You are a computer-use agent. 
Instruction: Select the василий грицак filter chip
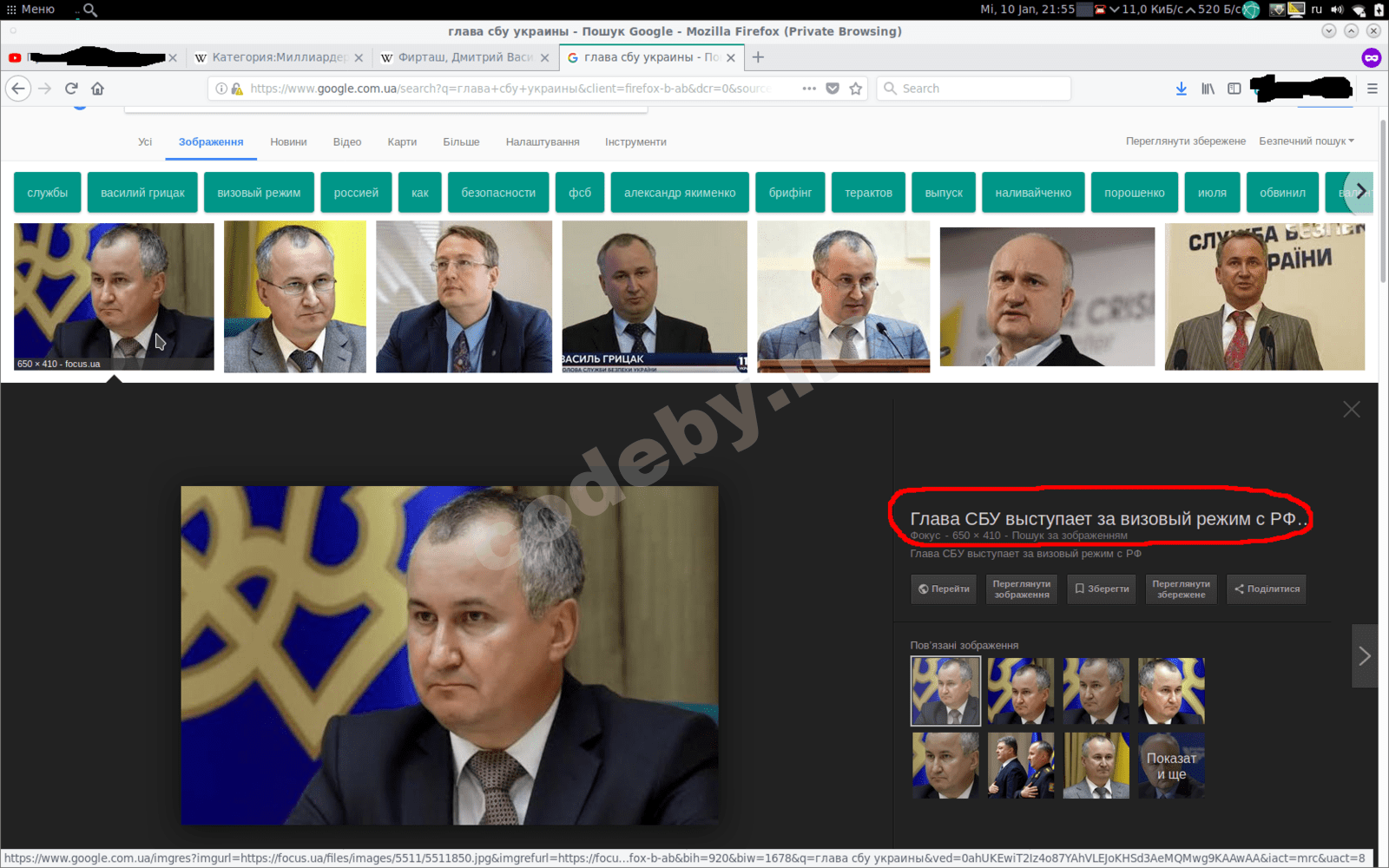[x=142, y=193]
